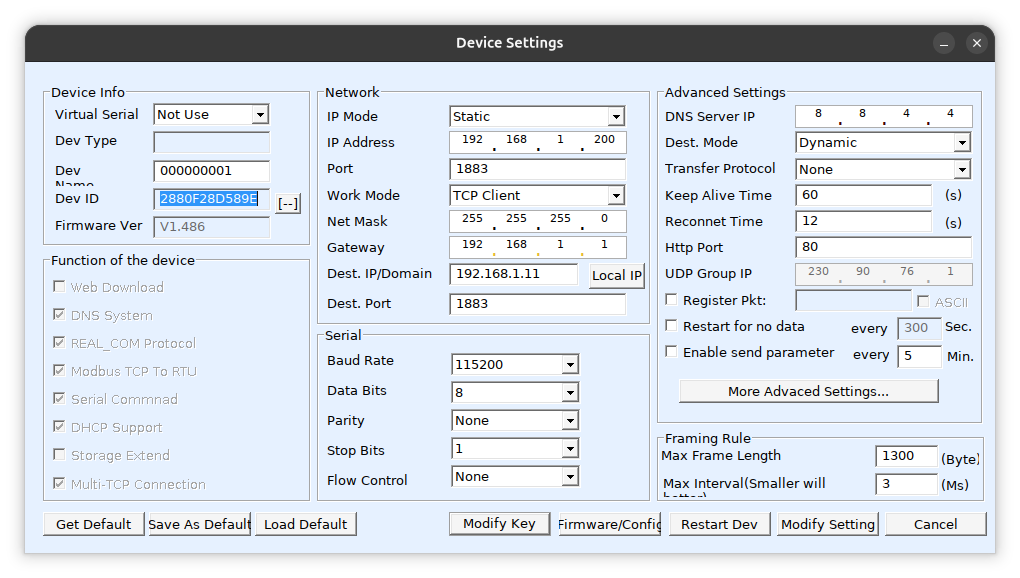Click the IP Address field
The height and width of the screenshot is (578, 1020).
[x=537, y=142]
